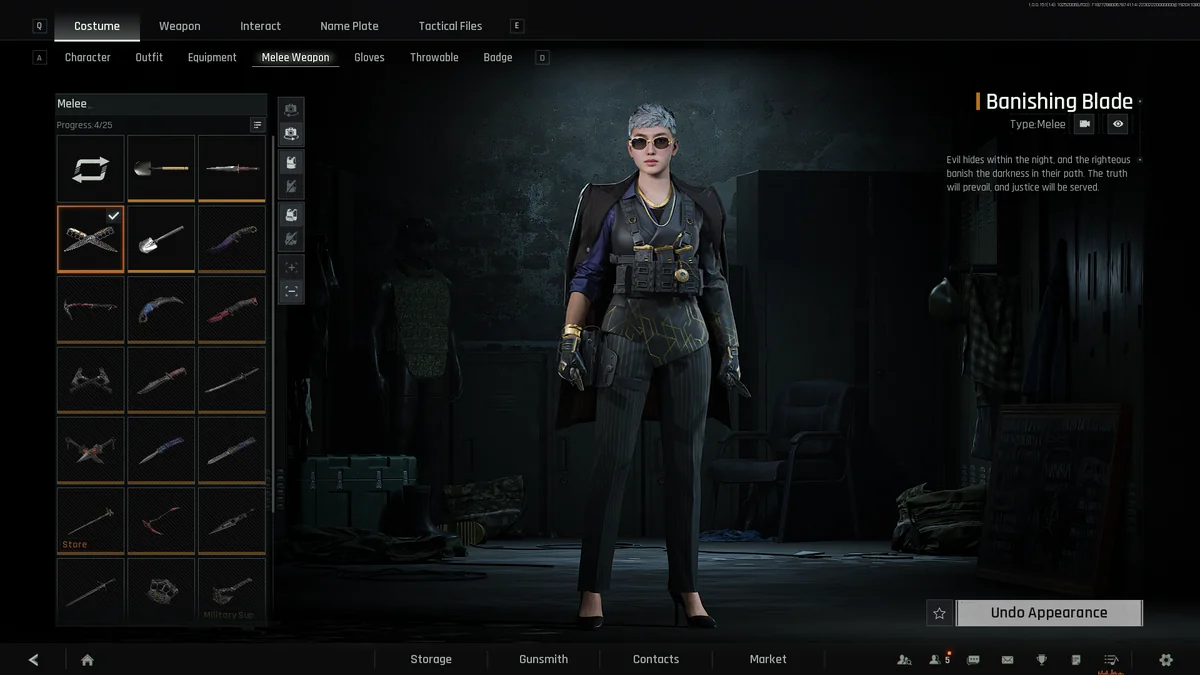Return to lobby via the home icon

87,660
